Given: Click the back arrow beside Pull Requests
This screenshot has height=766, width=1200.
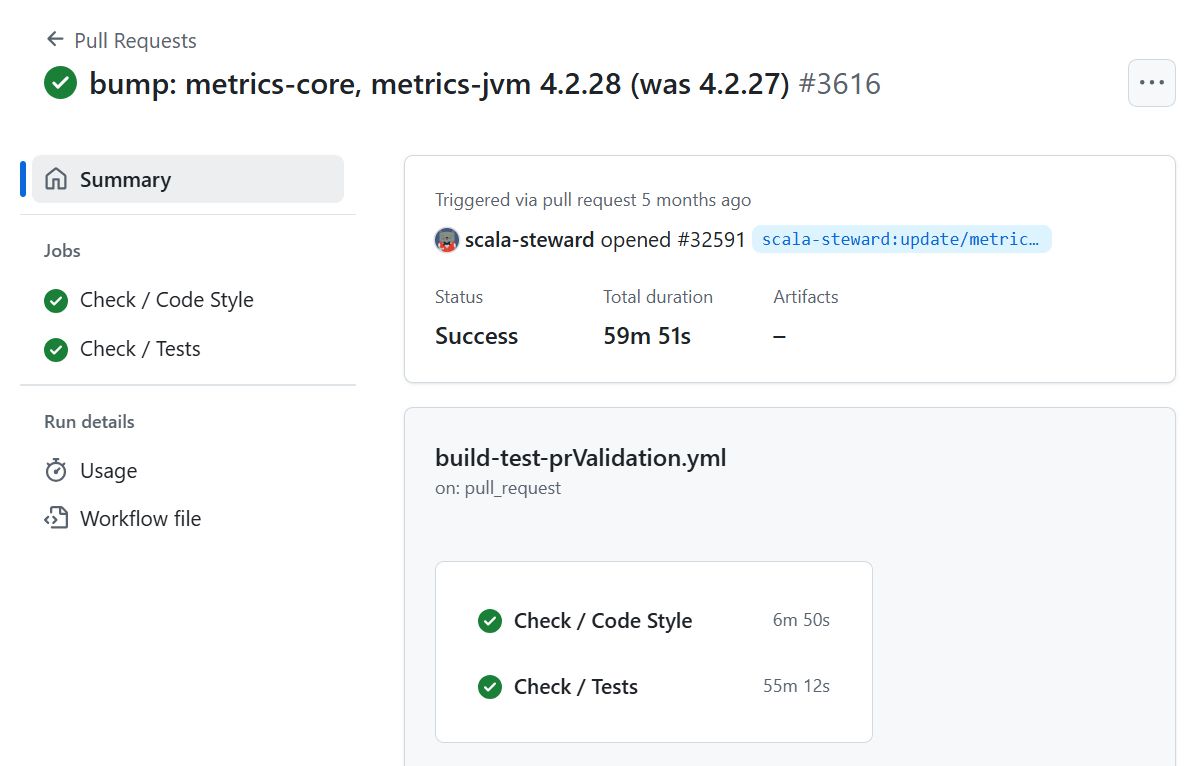Looking at the screenshot, I should tap(55, 40).
